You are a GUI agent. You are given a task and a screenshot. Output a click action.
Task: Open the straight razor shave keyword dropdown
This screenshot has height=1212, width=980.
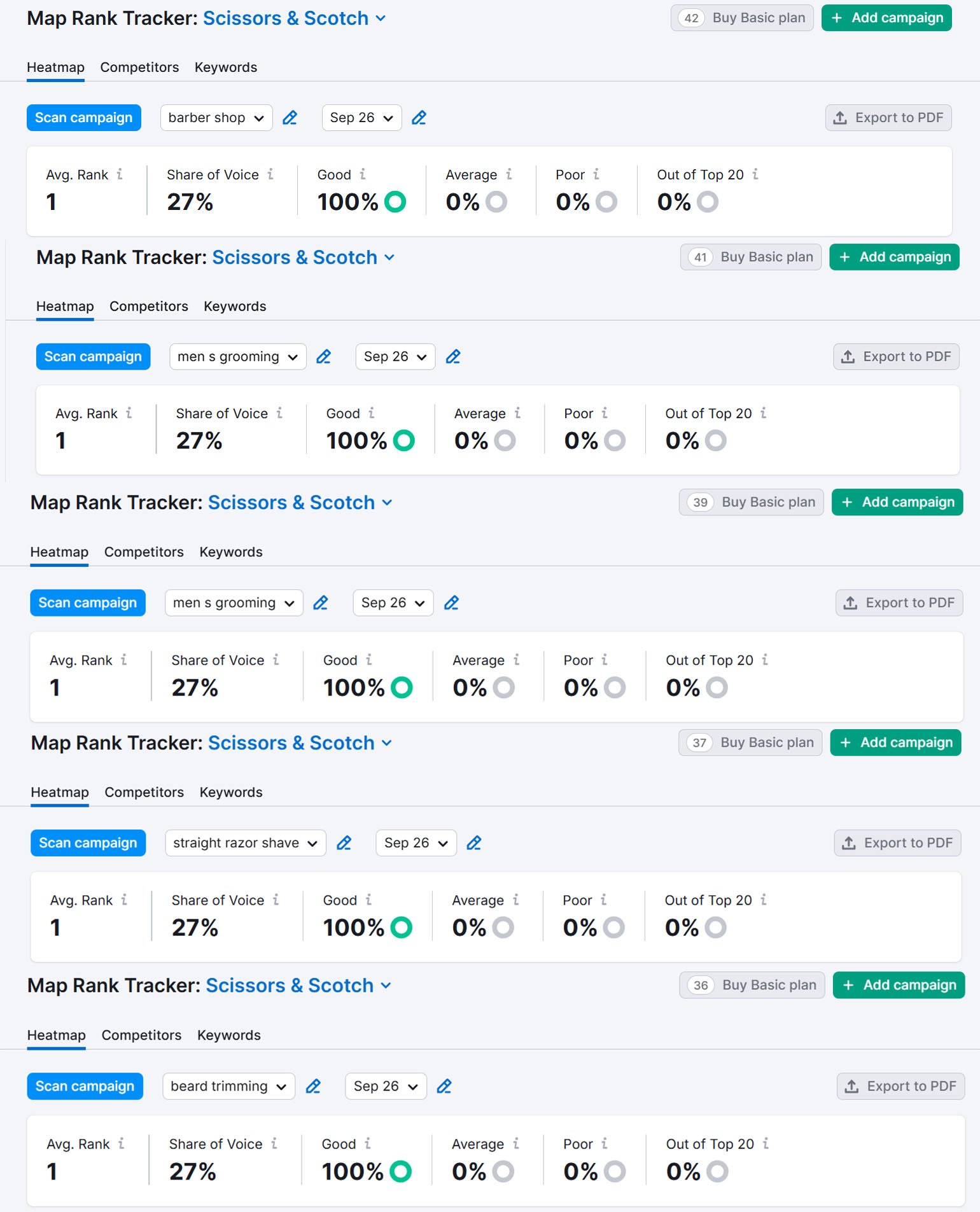(245, 843)
